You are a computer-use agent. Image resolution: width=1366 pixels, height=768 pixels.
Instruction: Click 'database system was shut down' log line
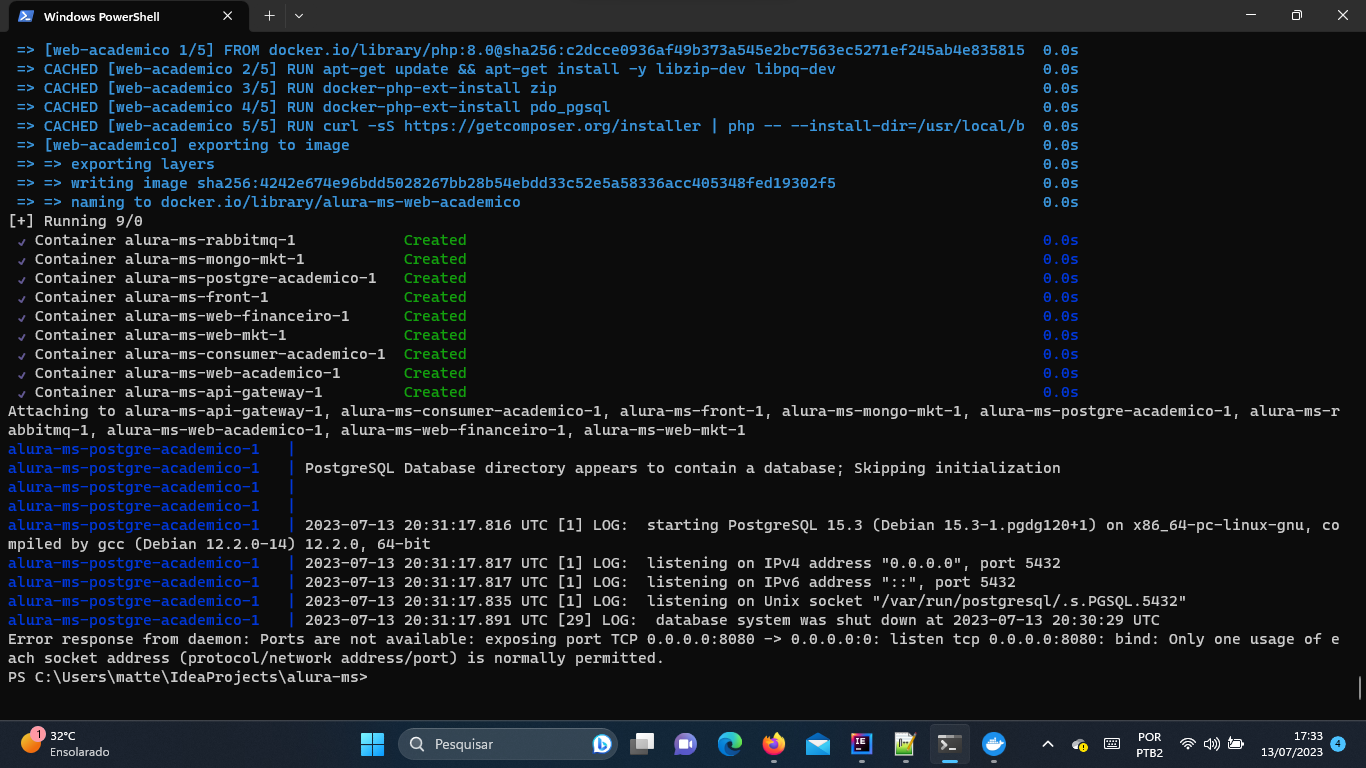[732, 620]
